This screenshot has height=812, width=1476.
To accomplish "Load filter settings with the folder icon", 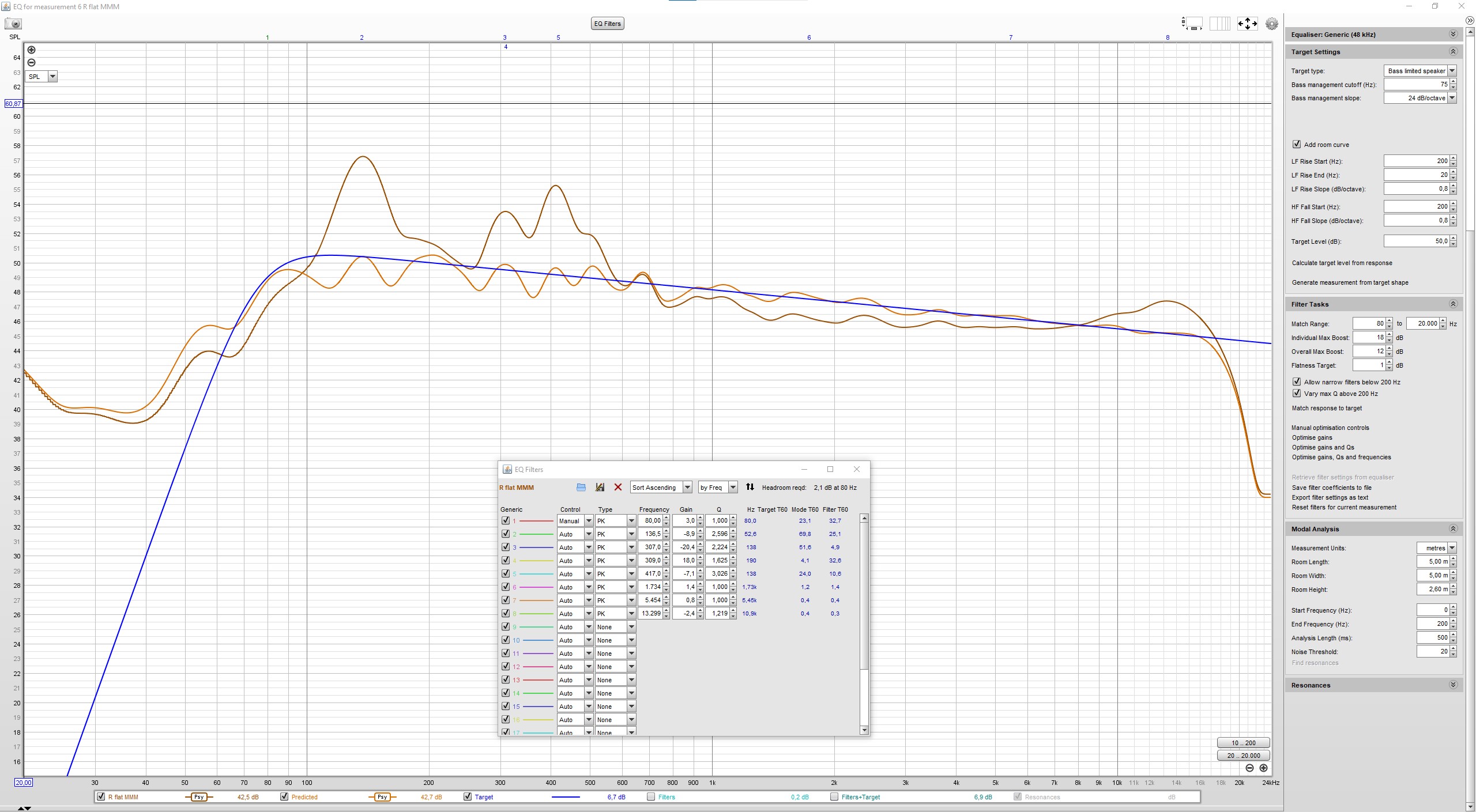I will point(581,488).
